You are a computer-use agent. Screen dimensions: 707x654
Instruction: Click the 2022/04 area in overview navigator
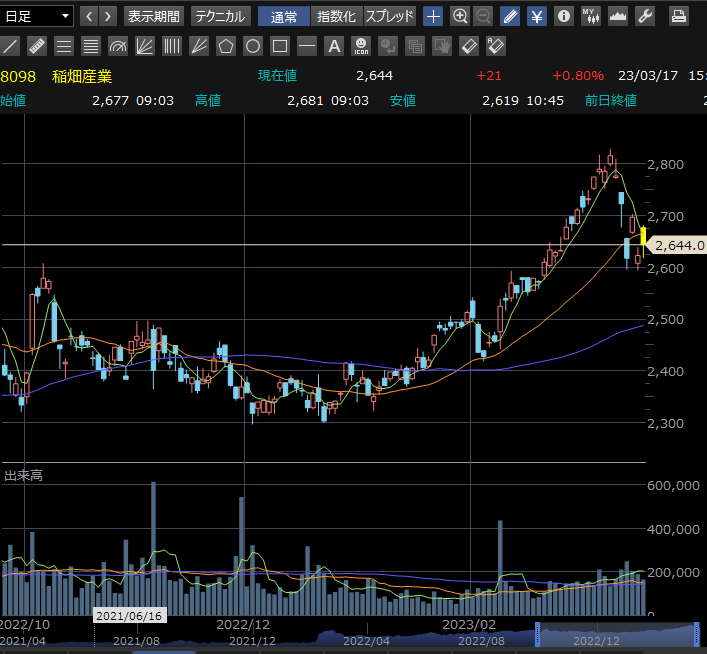click(x=366, y=640)
